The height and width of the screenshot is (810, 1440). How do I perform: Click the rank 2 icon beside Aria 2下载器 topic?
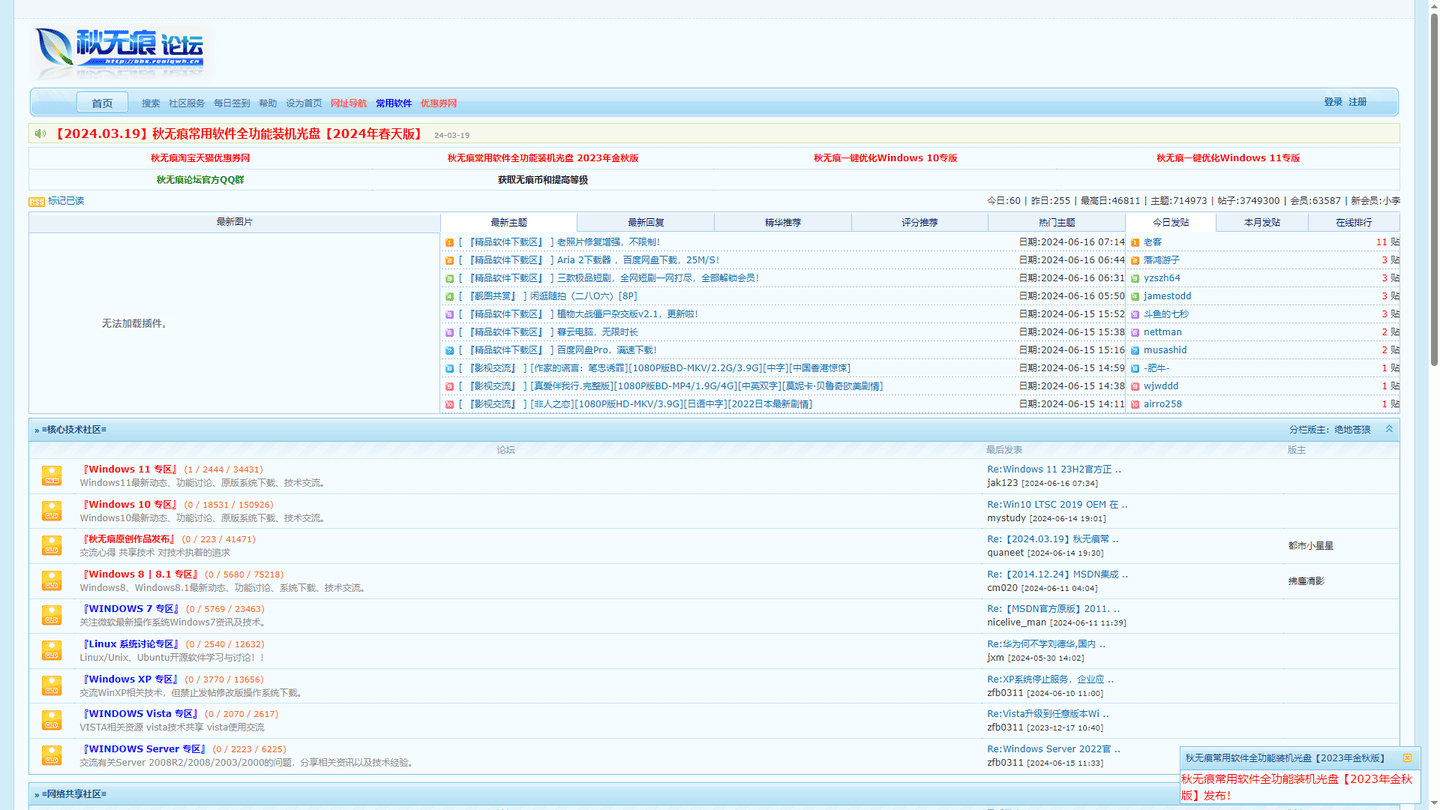point(450,261)
